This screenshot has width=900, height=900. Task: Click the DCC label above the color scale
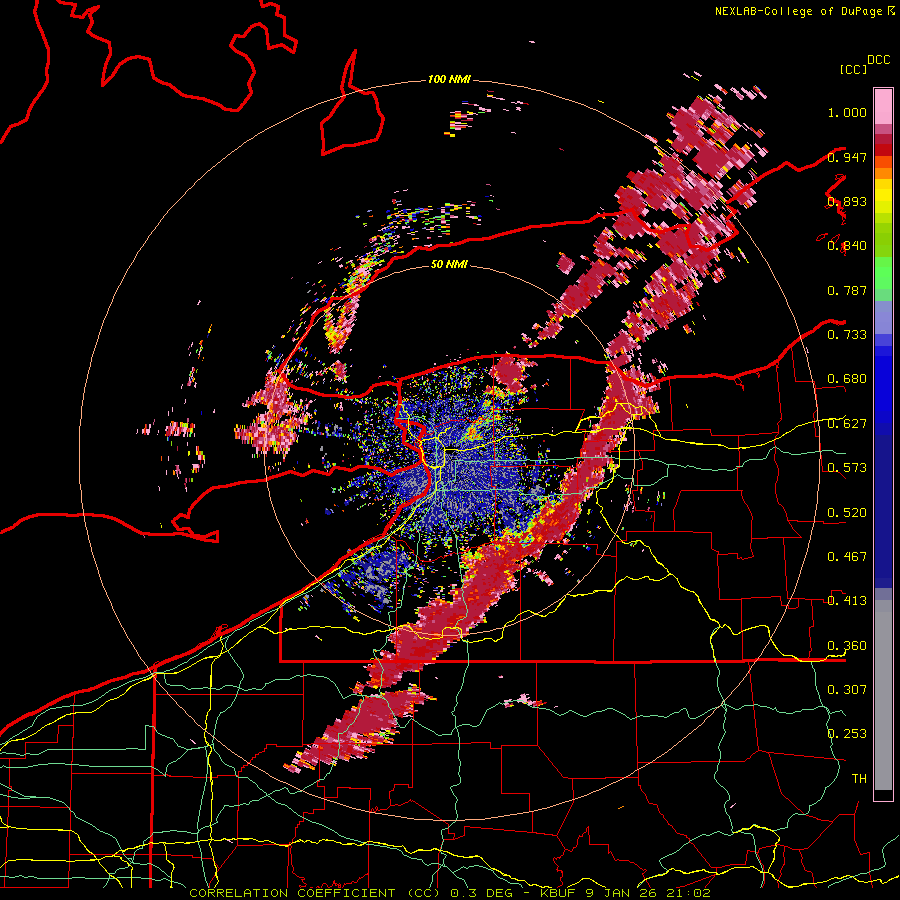coord(878,59)
